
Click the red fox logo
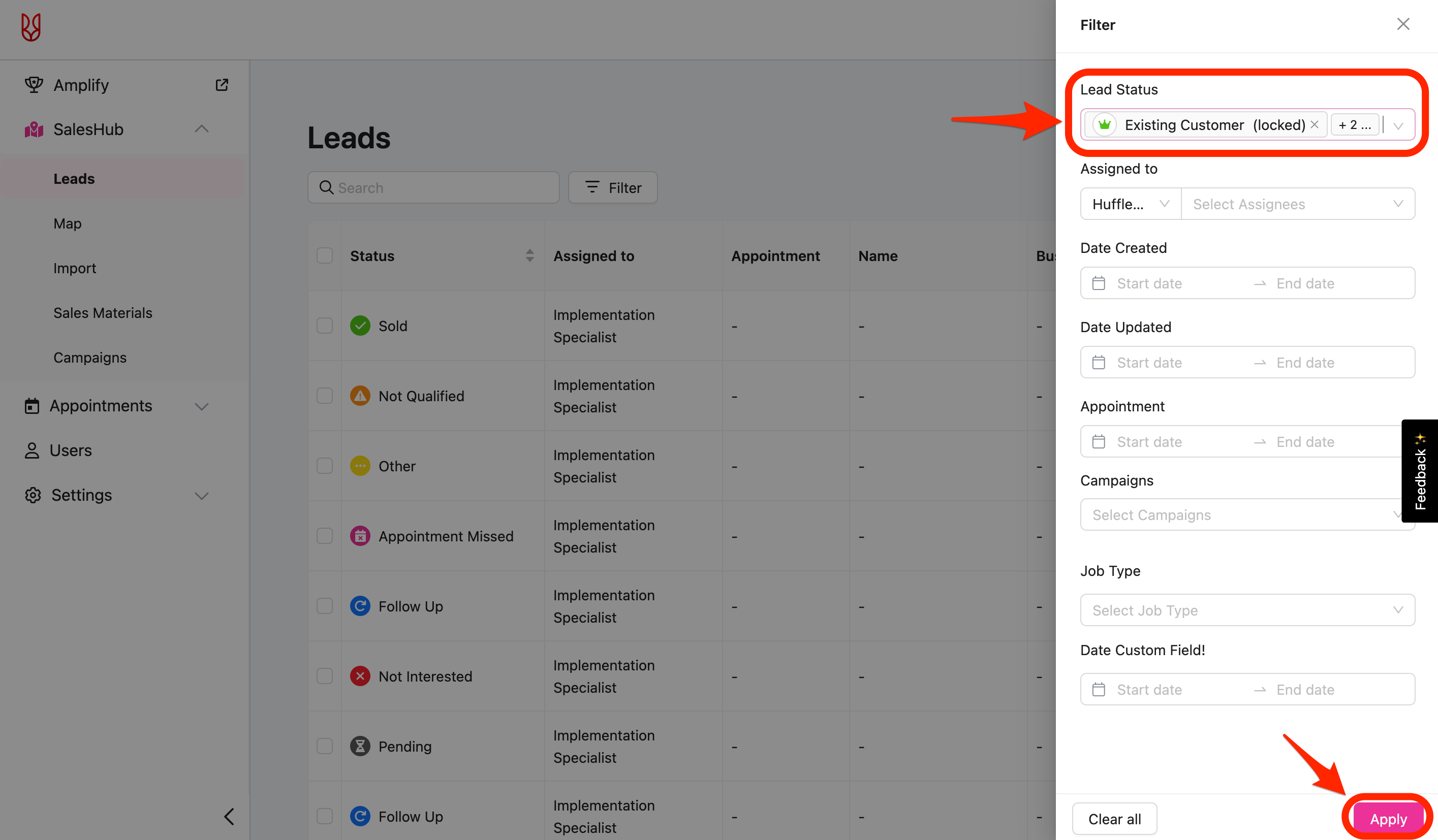coord(31,27)
